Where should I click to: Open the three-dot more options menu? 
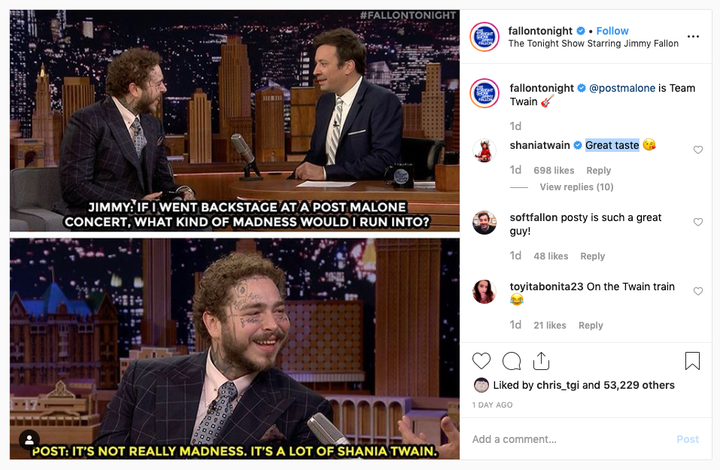pyautogui.click(x=693, y=36)
